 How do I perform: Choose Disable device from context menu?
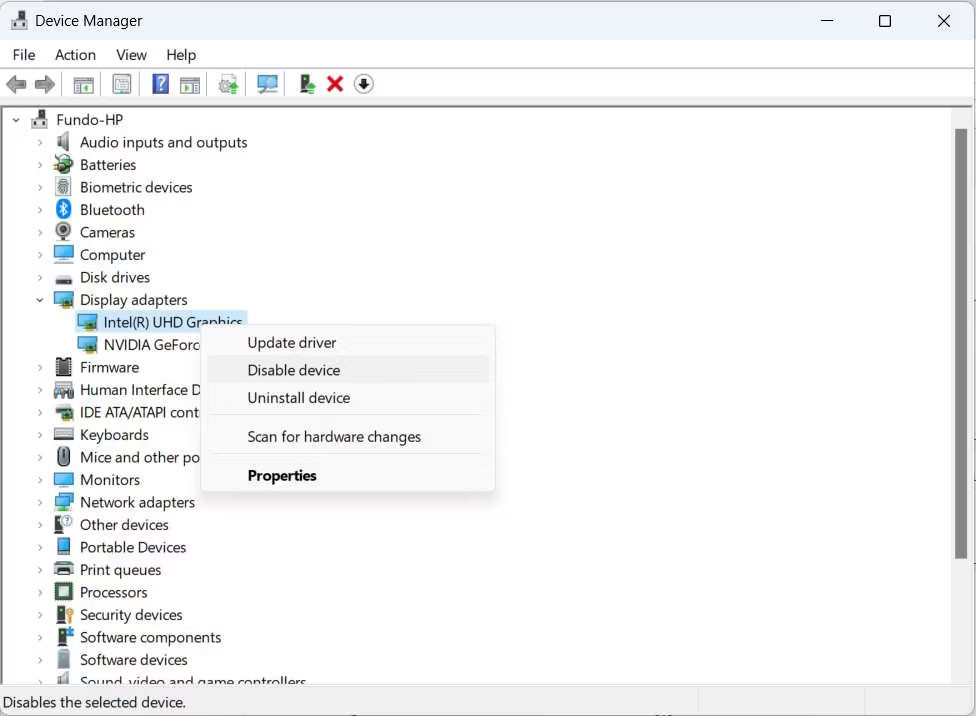tap(293, 370)
